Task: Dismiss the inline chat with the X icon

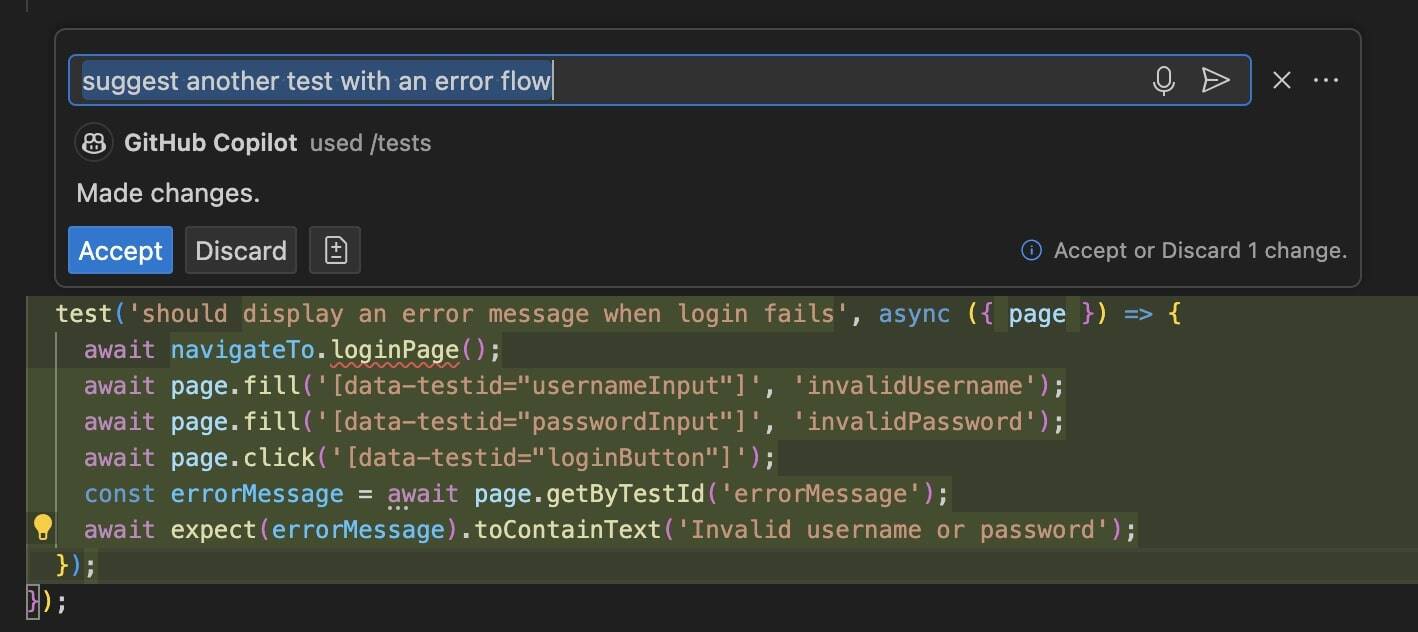Action: point(1282,80)
